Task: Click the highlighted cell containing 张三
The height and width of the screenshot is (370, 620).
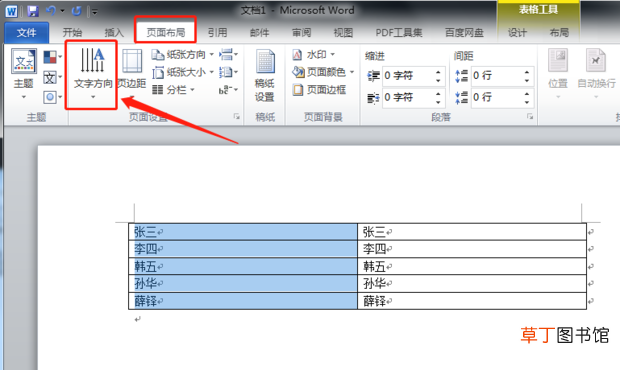Action: click(x=243, y=232)
